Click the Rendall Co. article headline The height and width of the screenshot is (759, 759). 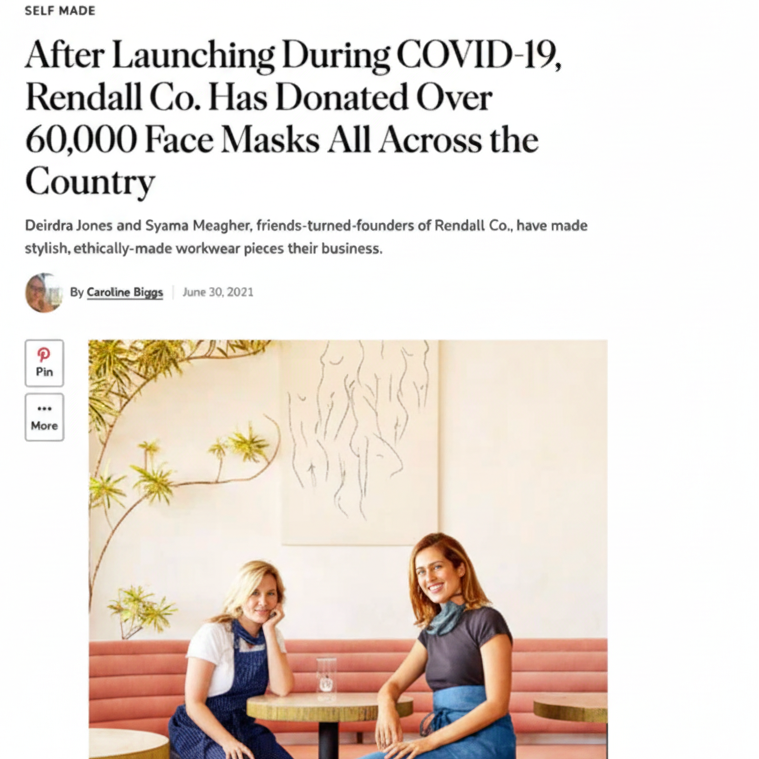tap(293, 118)
